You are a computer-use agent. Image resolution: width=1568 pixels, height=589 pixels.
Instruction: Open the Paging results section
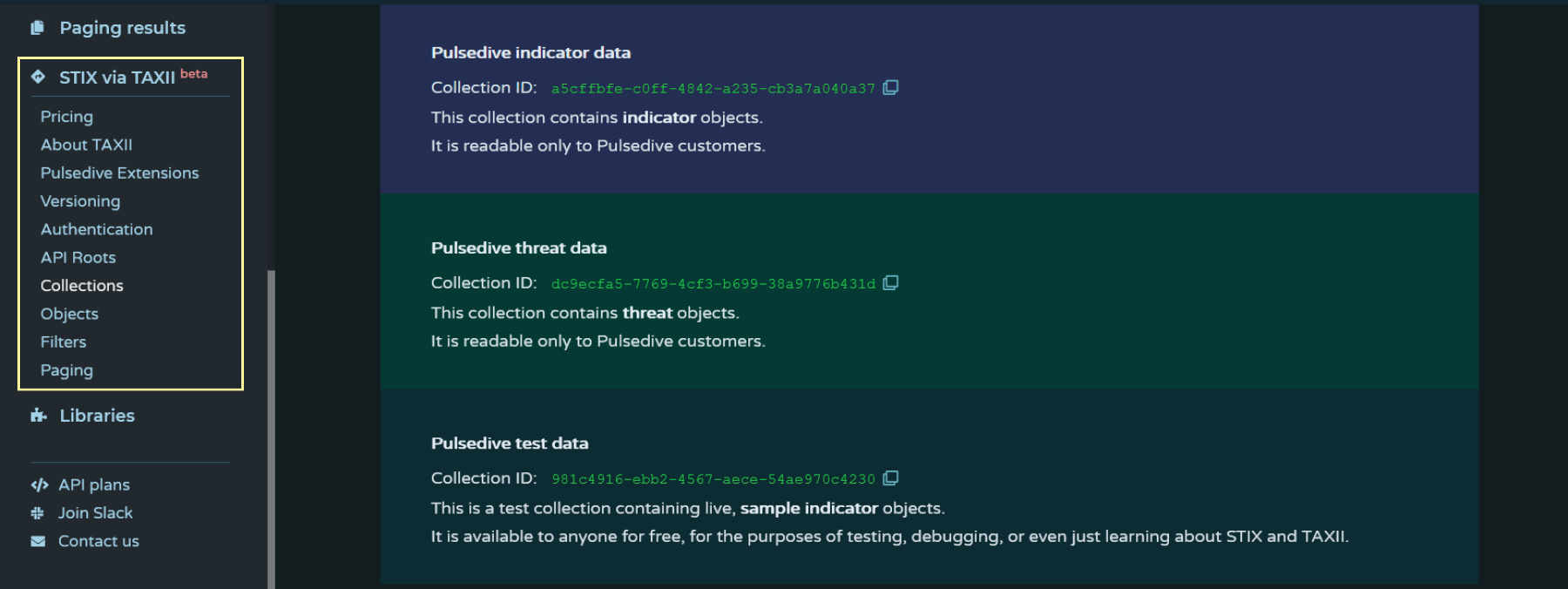[122, 28]
